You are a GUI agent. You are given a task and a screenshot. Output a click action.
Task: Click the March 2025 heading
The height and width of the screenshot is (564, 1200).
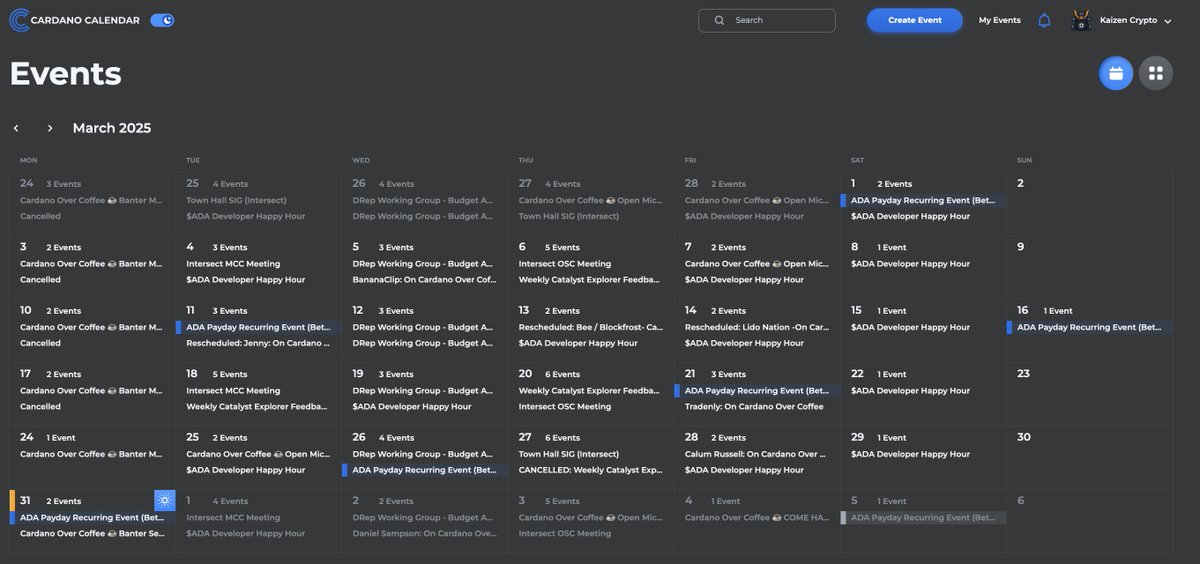click(x=112, y=128)
